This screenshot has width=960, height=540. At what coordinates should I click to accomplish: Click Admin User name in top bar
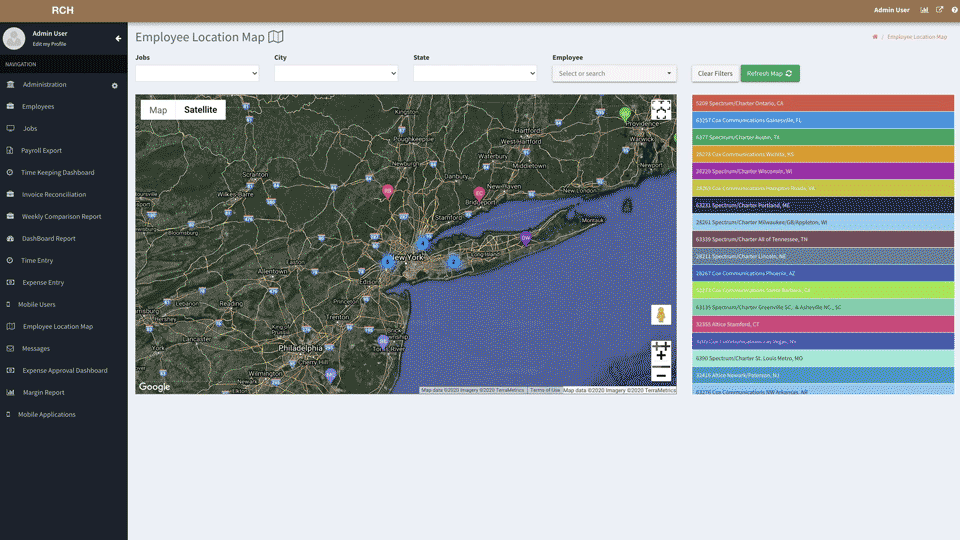point(891,10)
